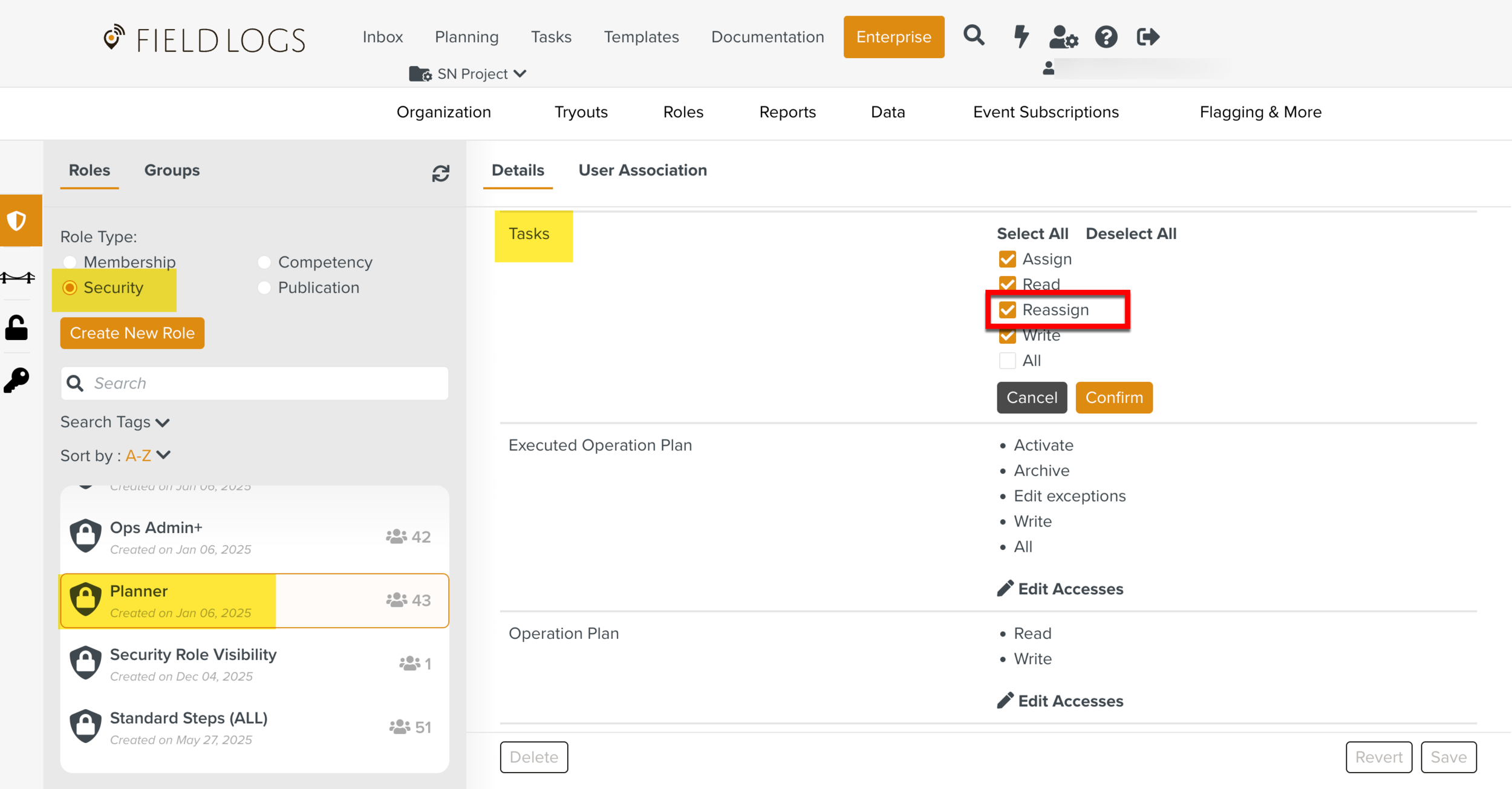Viewport: 1512px width, 789px height.
Task: Switch to the User Association tab
Action: [x=642, y=171]
